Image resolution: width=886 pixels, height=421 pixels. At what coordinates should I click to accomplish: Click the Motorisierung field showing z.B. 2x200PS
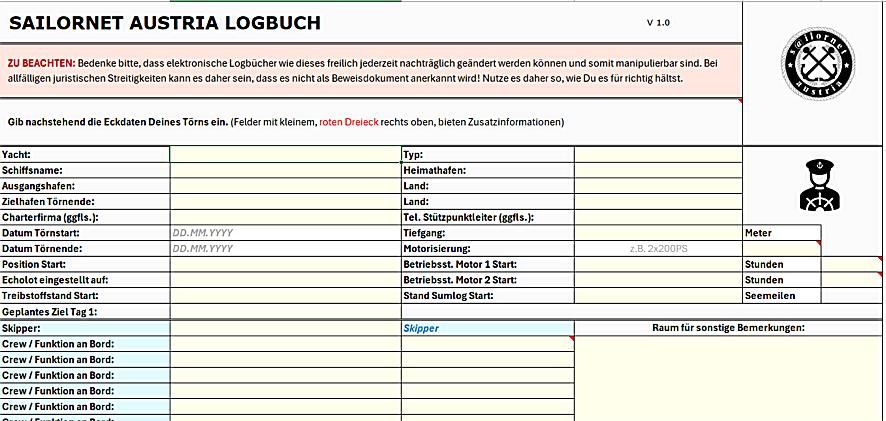click(657, 248)
